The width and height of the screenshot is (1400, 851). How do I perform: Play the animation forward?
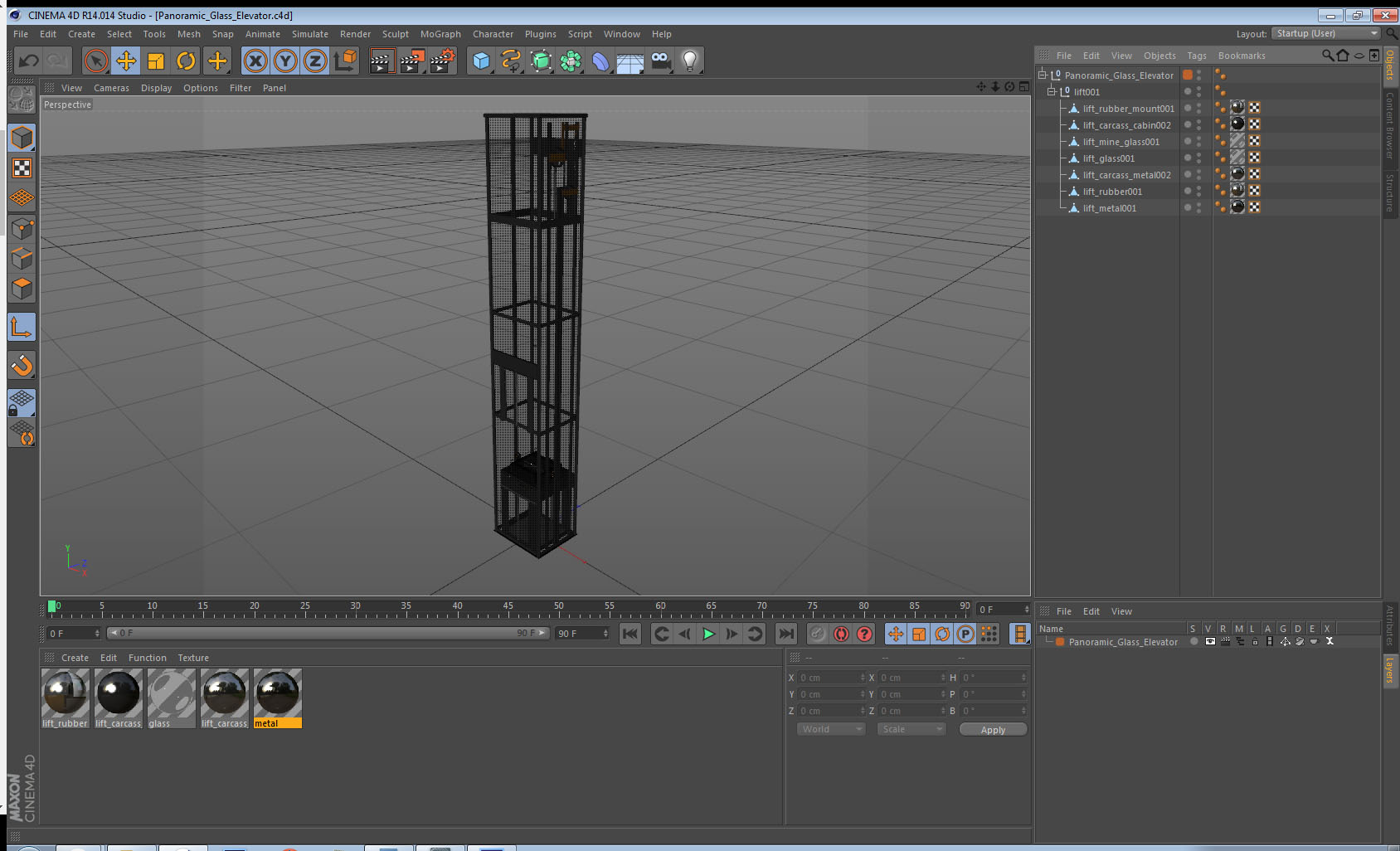coord(708,634)
